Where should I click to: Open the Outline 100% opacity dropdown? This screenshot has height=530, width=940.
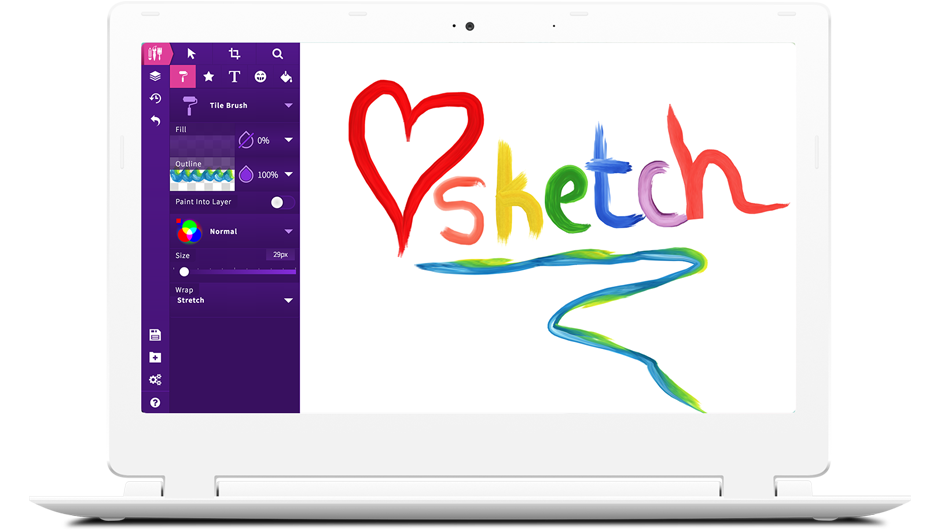tap(288, 174)
